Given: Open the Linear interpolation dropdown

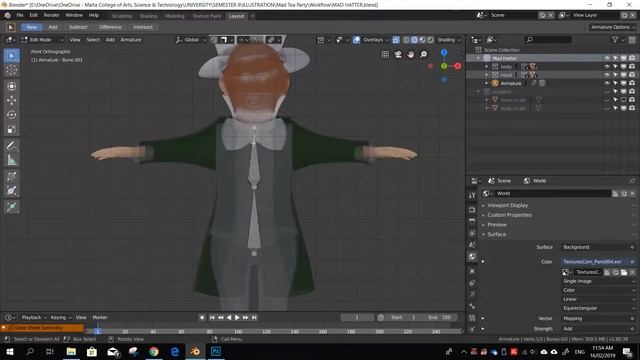Looking at the screenshot, I should [598, 299].
